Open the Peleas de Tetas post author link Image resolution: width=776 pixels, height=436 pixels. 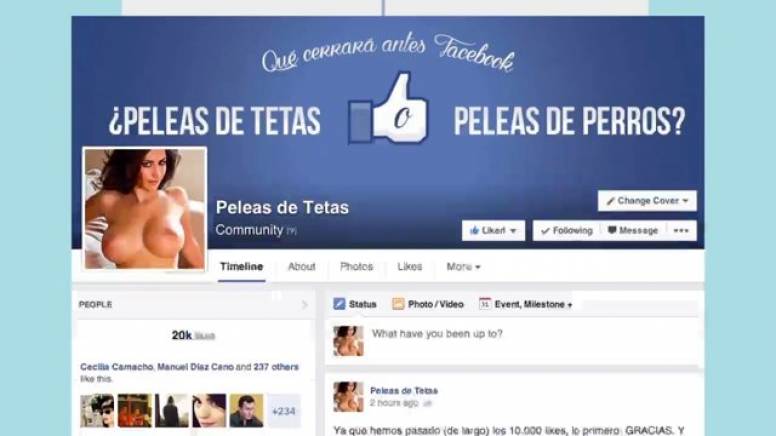404,390
